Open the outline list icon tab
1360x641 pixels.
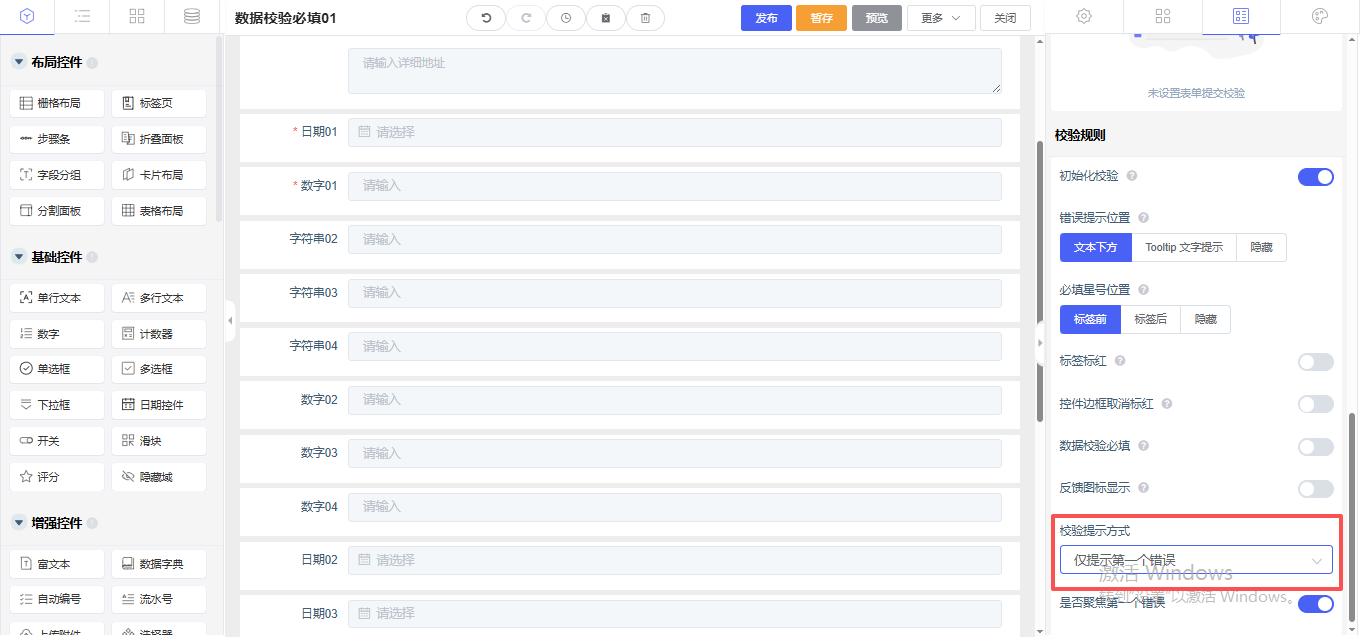tap(83, 16)
